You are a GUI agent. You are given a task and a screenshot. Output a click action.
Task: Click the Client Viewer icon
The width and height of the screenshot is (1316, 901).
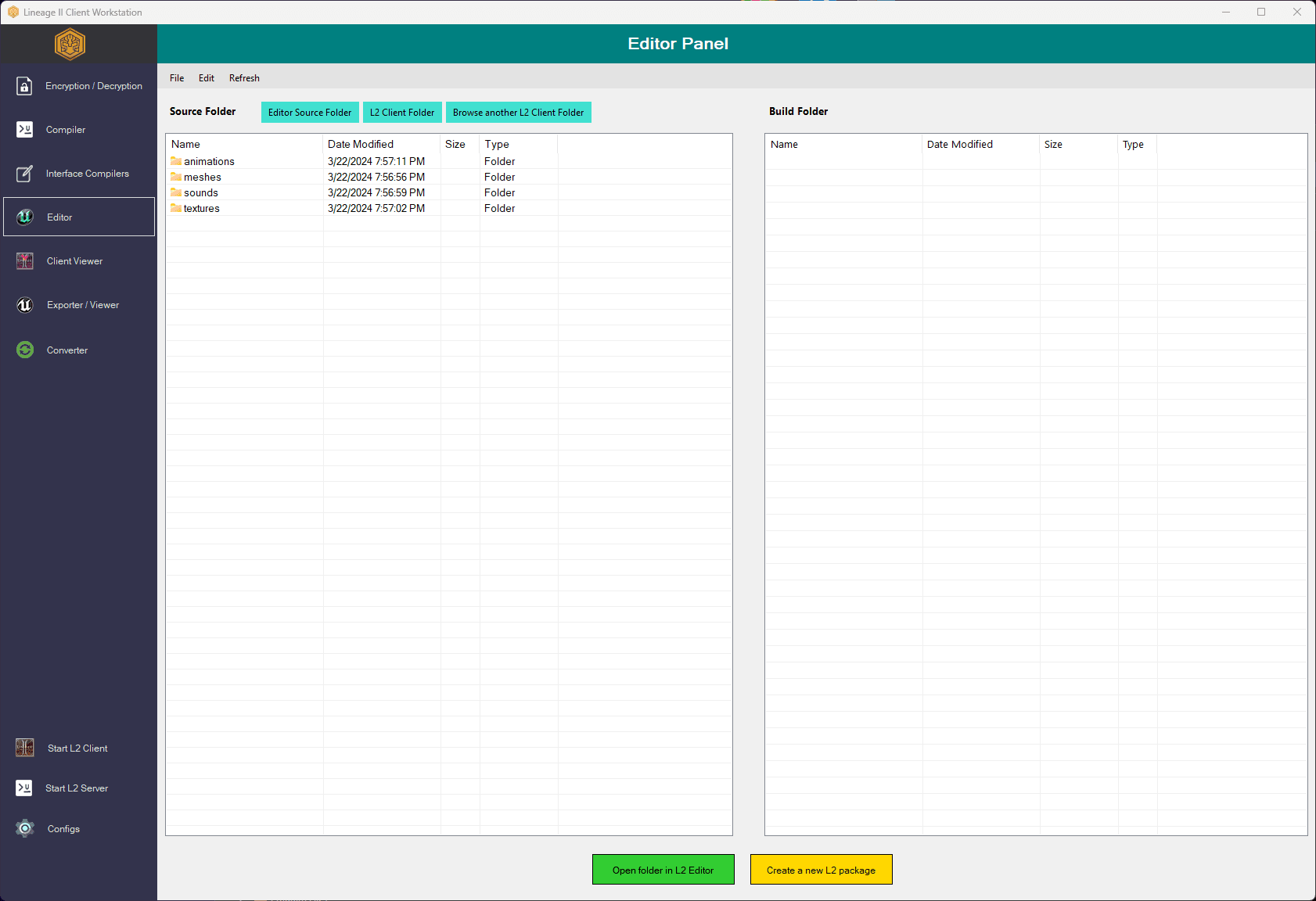click(24, 261)
